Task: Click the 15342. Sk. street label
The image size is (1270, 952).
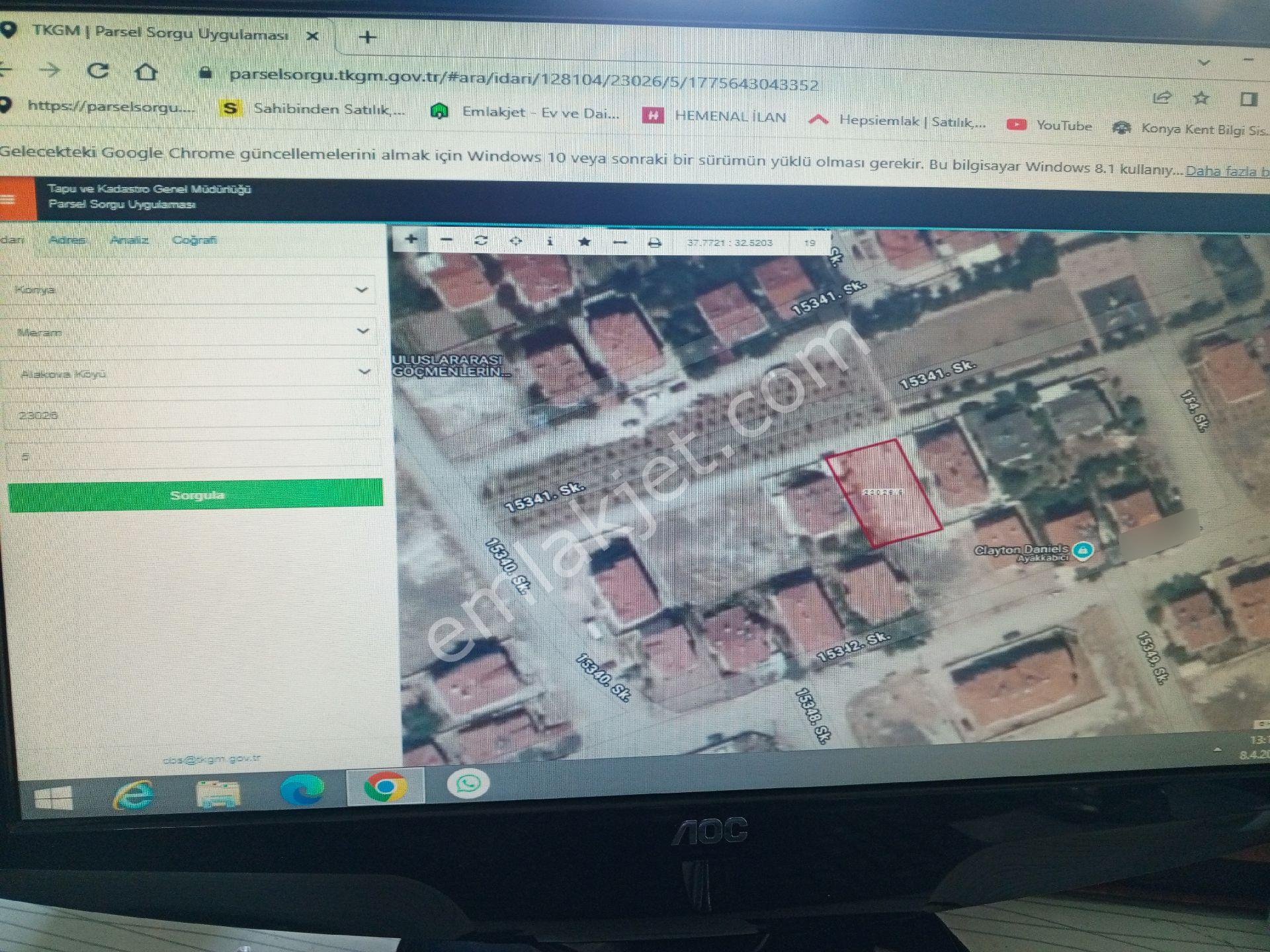Action: pos(853,646)
